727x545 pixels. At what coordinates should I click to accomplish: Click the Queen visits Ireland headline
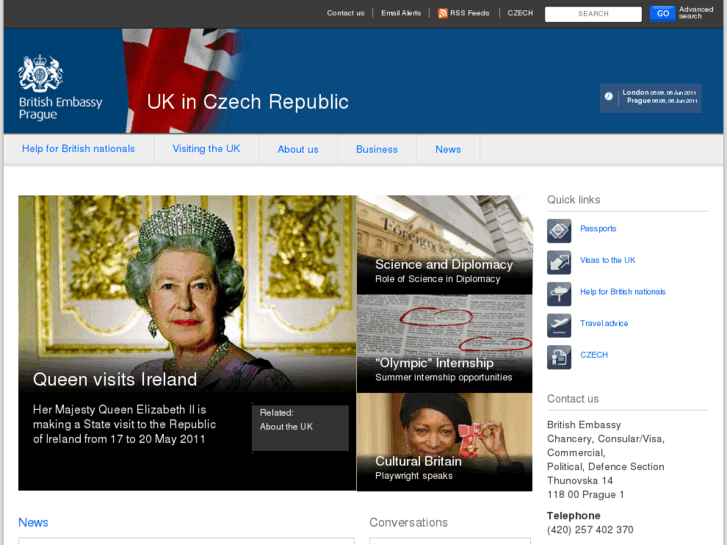pyautogui.click(x=115, y=379)
